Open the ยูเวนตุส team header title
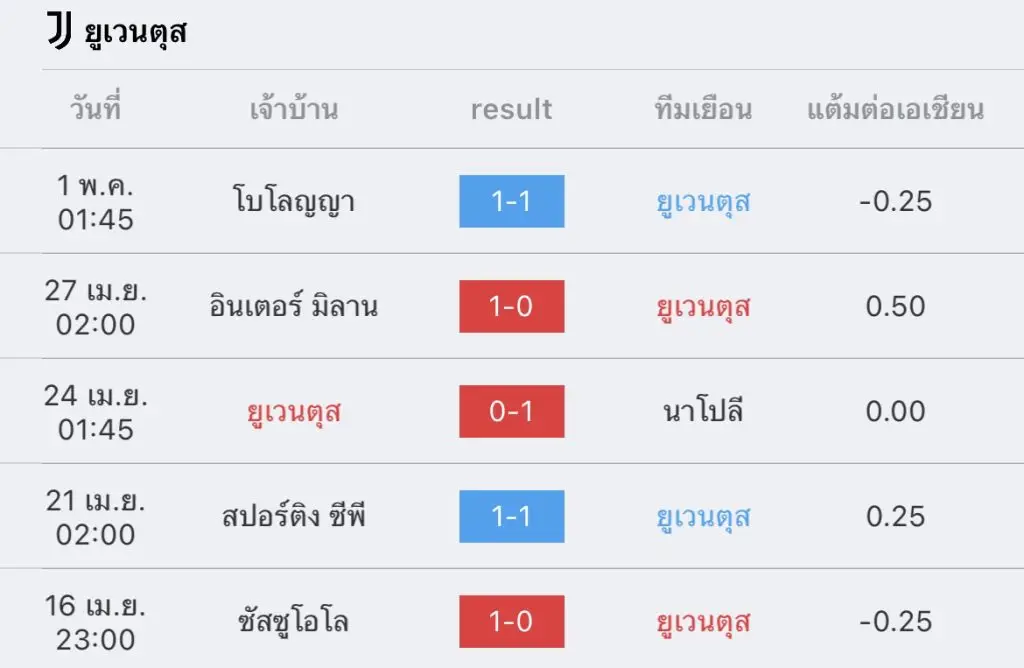This screenshot has height=668, width=1024. pyautogui.click(x=136, y=33)
